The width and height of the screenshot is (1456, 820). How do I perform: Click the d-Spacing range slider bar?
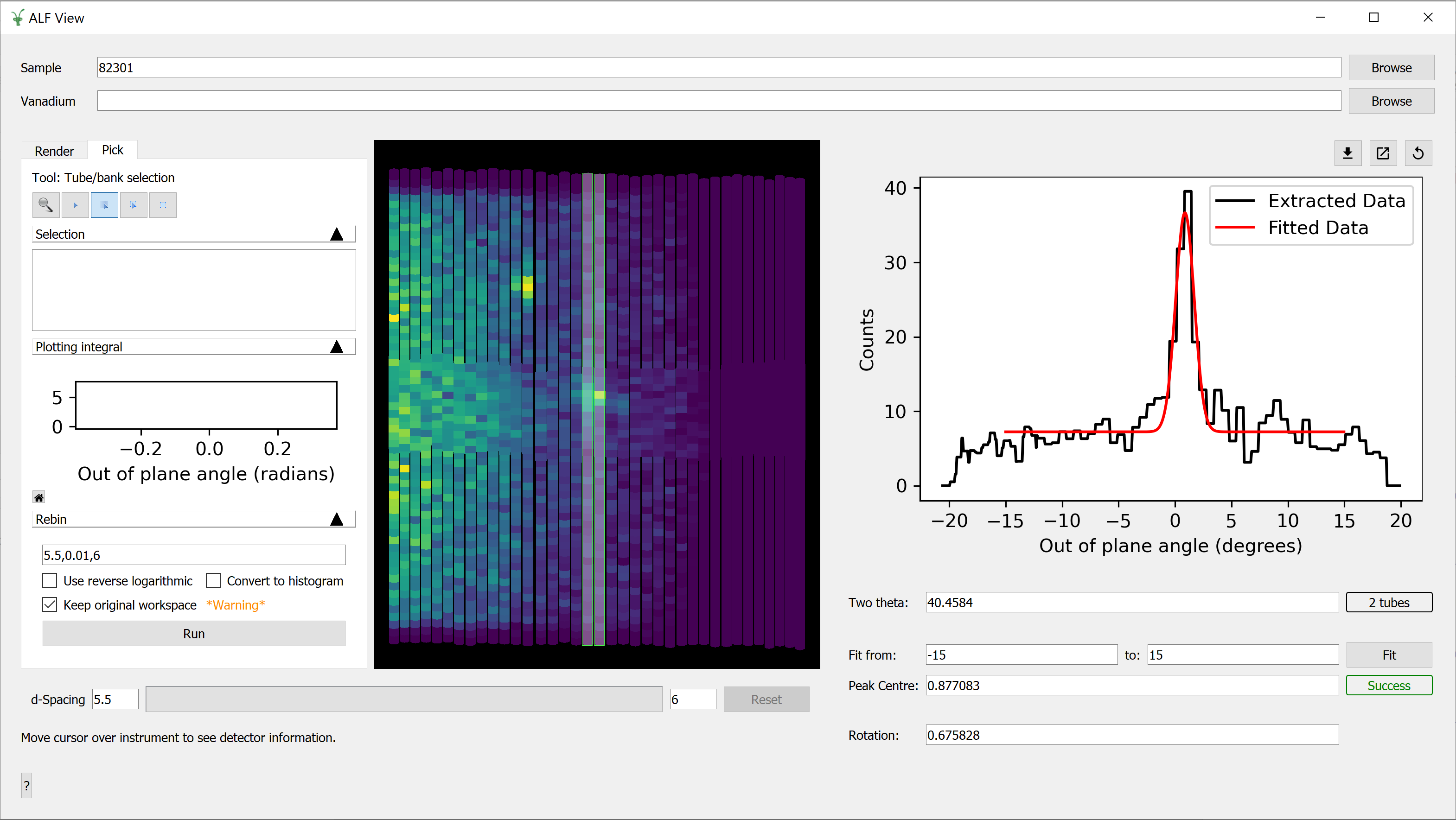pos(403,699)
